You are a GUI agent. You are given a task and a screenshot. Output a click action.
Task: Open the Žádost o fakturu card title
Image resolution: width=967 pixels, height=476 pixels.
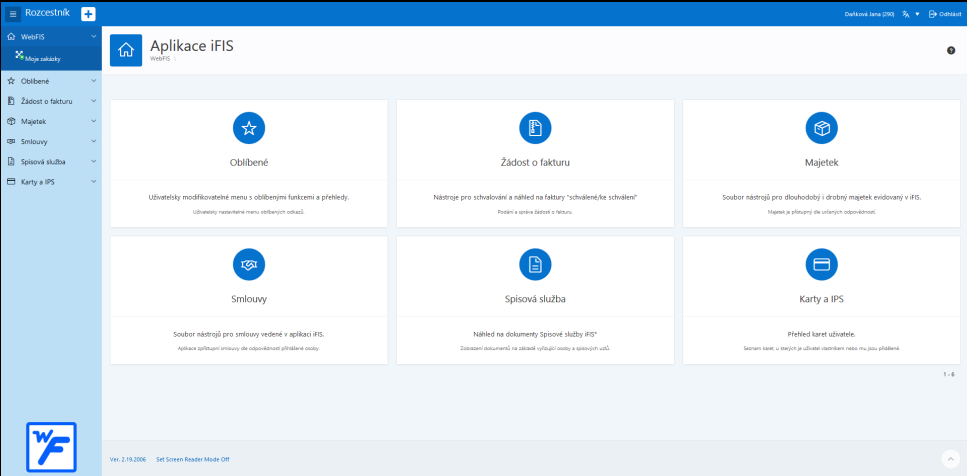(535, 163)
